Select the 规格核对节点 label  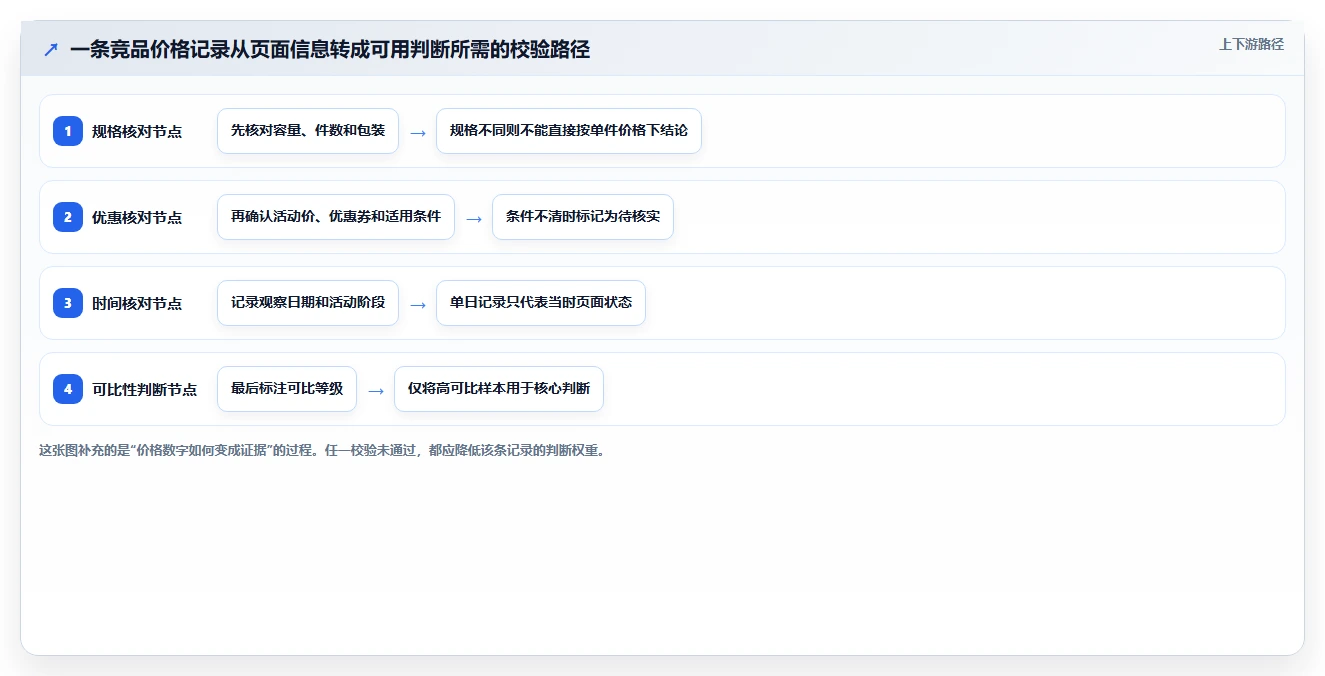coord(137,131)
